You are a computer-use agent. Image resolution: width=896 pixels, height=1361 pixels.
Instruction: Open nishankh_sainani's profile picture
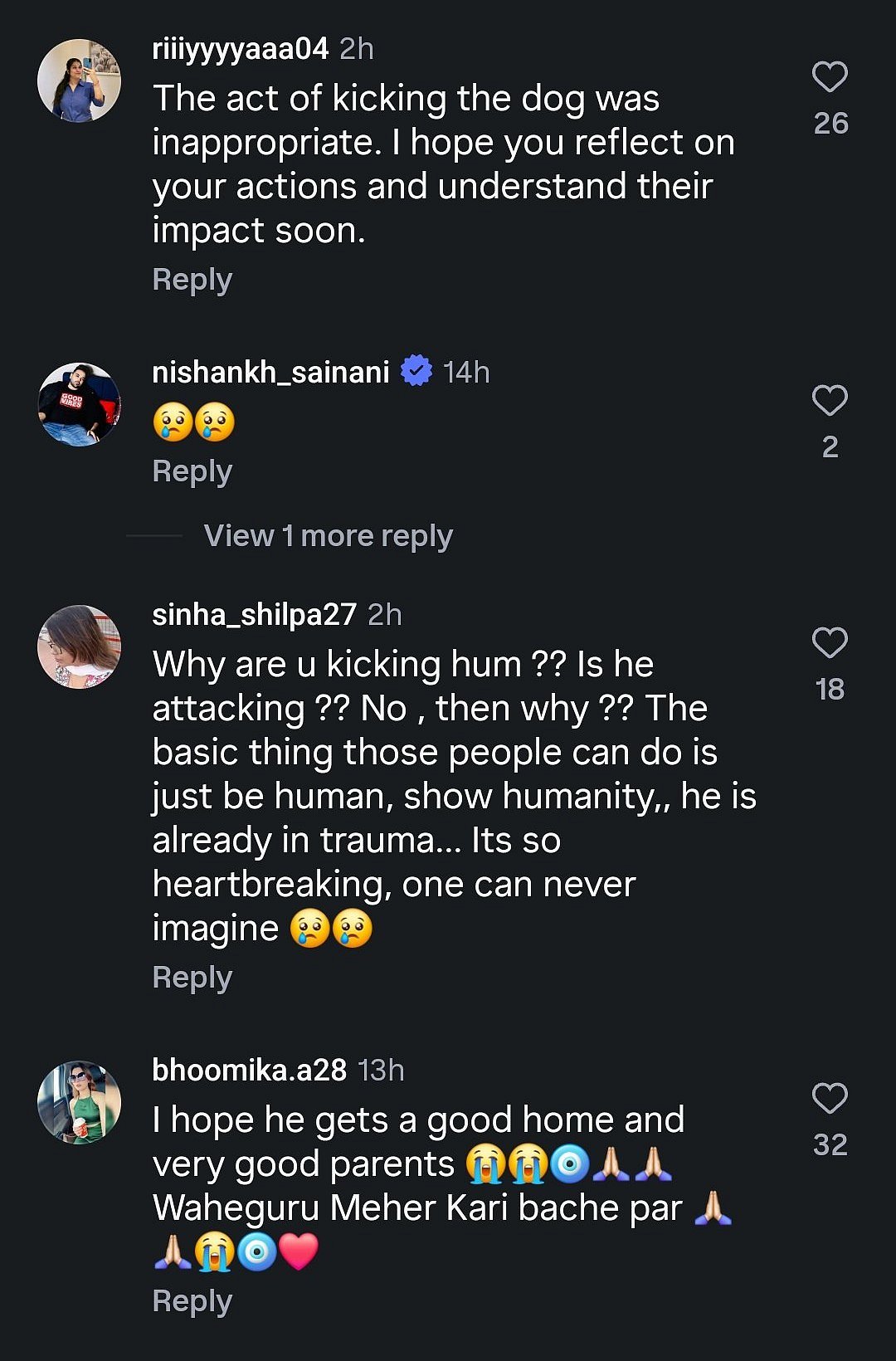tap(80, 405)
